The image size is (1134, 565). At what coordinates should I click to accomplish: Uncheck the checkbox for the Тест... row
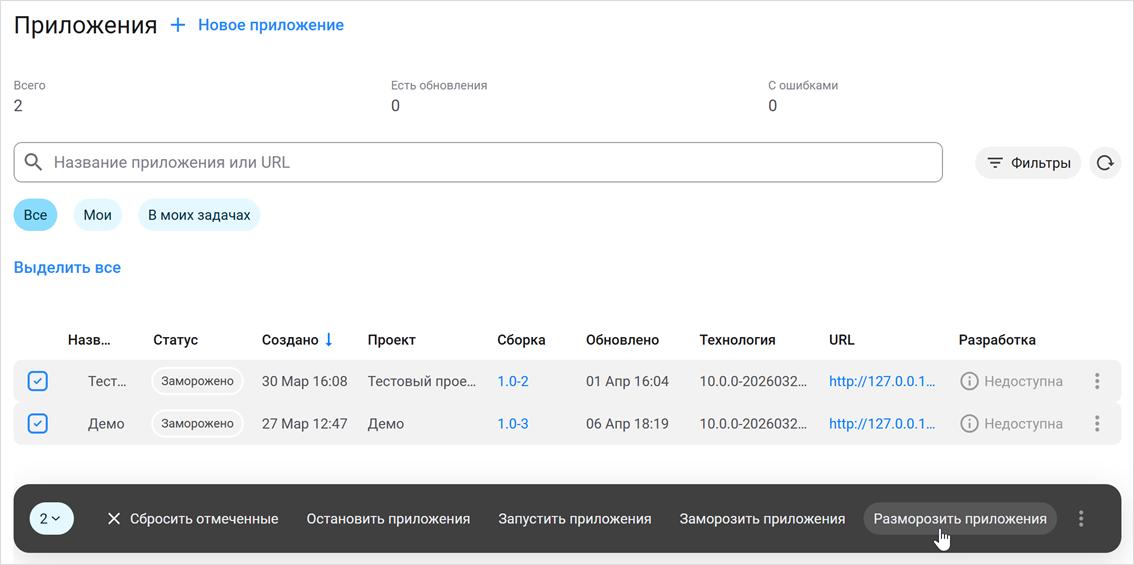click(38, 381)
